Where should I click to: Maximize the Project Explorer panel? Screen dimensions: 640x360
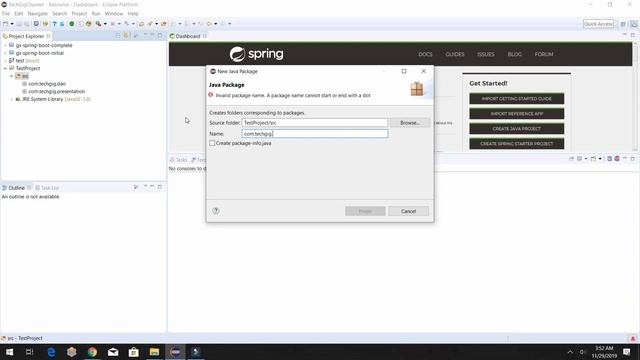[x=160, y=36]
